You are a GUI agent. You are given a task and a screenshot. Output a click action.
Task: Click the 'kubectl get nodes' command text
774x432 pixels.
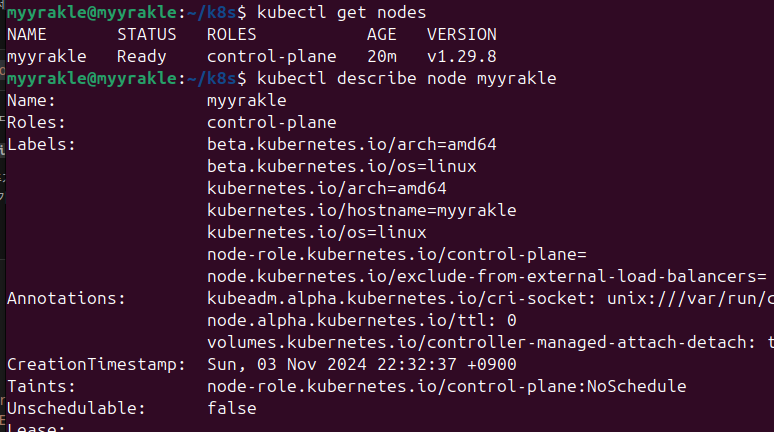[341, 12]
